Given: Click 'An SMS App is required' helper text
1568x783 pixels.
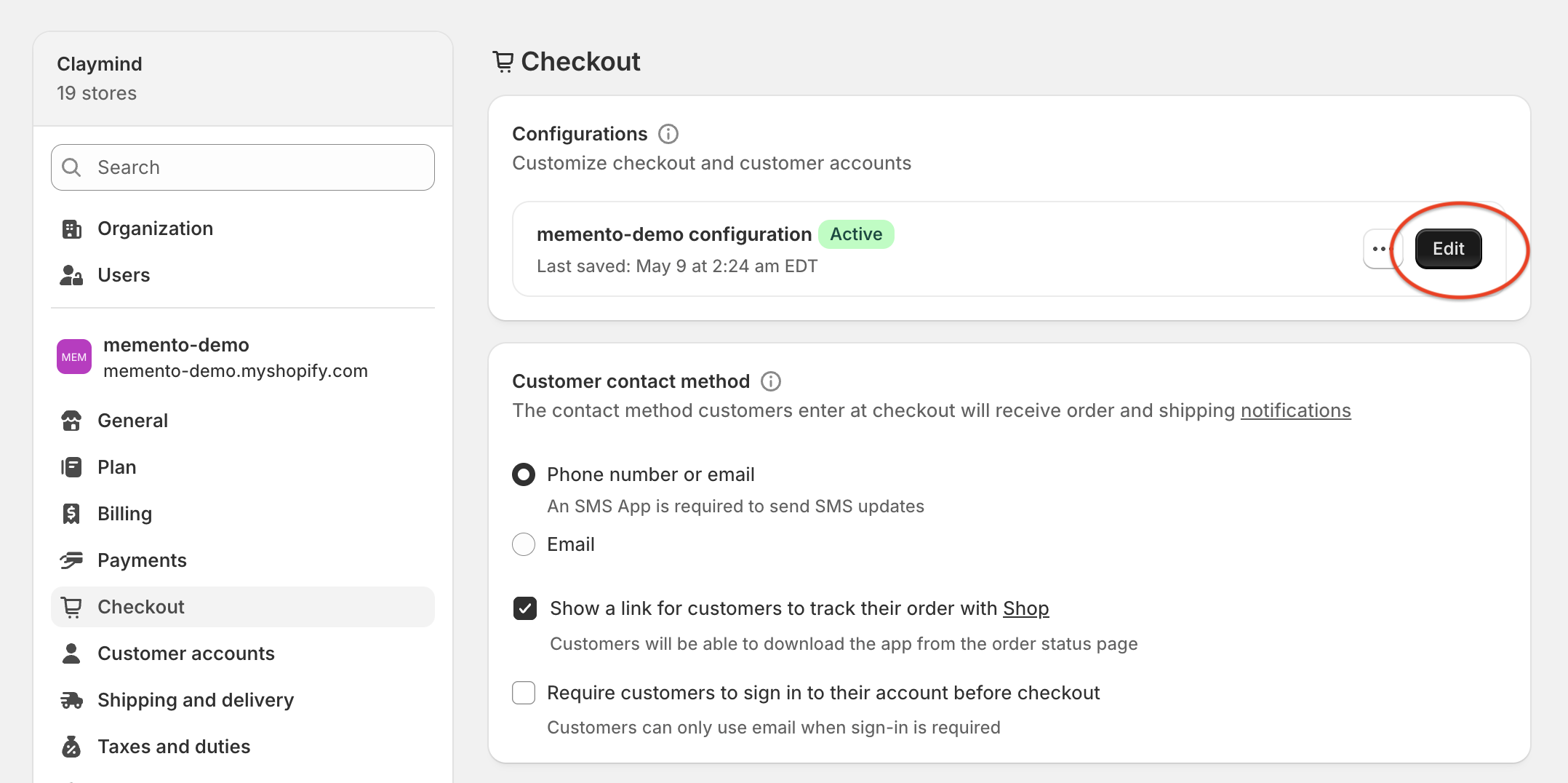Looking at the screenshot, I should (x=735, y=507).
